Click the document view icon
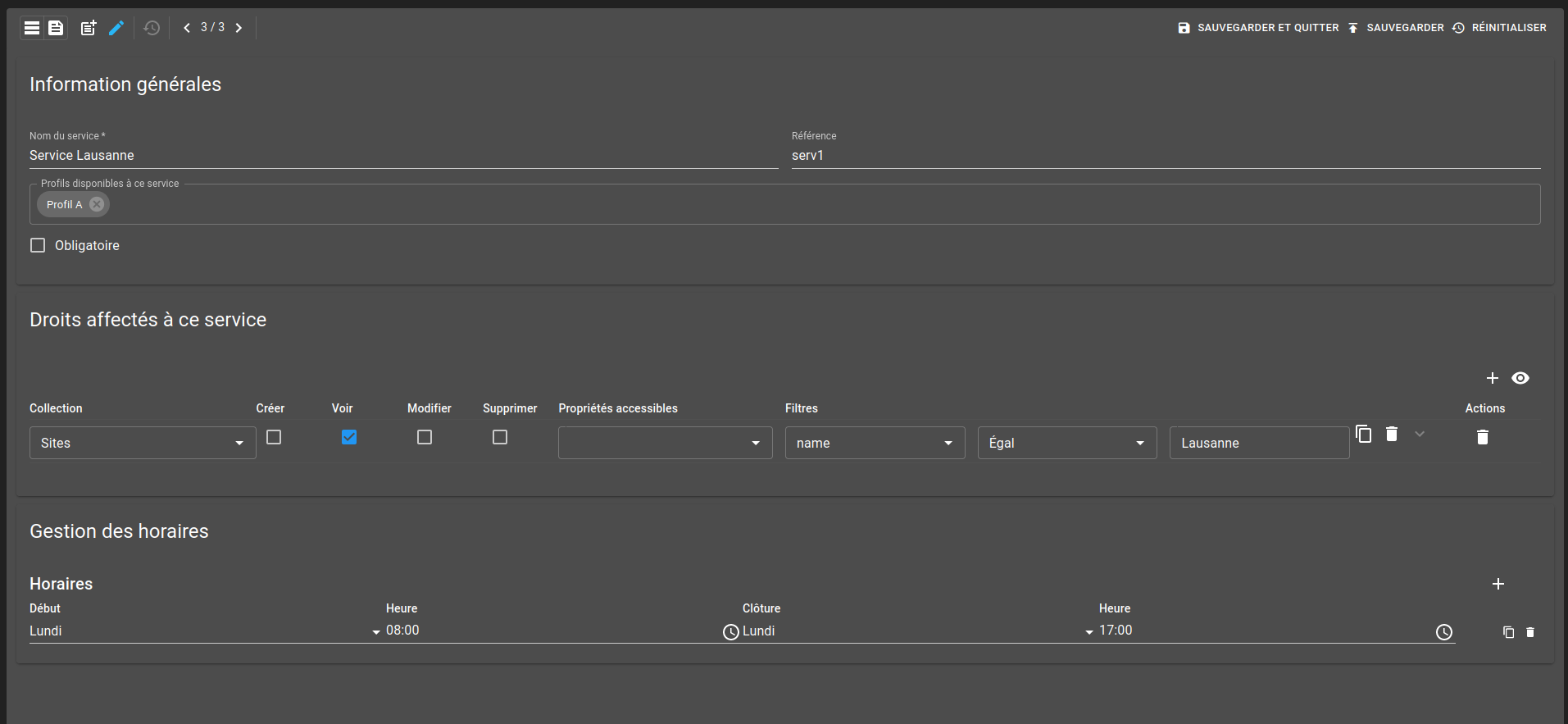The height and width of the screenshot is (724, 1568). (56, 28)
